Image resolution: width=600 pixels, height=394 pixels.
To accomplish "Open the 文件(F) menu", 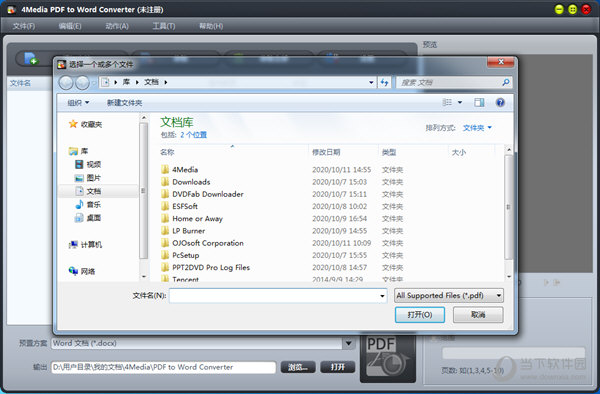I will point(24,26).
